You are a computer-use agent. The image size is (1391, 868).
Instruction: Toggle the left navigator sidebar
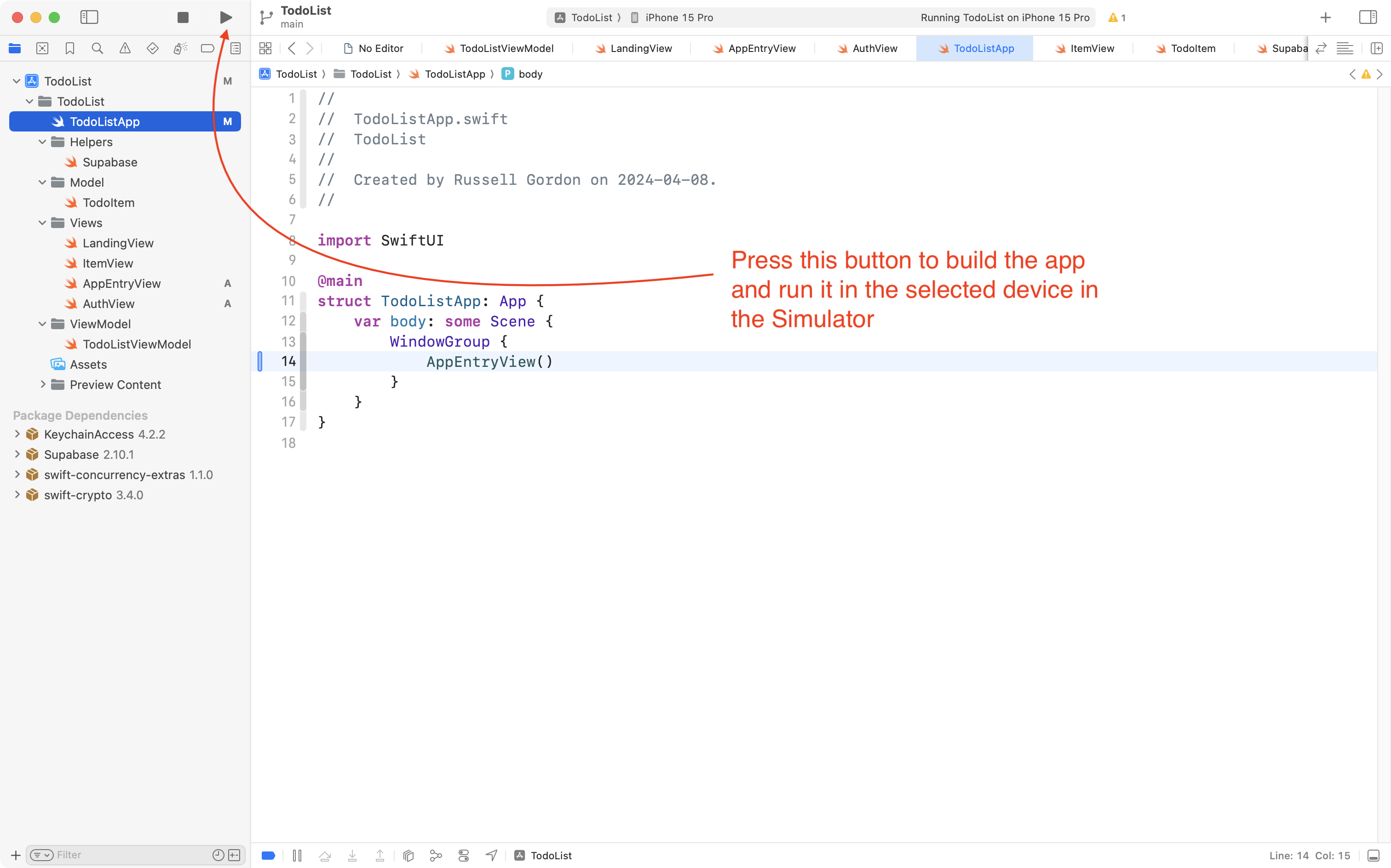point(89,17)
